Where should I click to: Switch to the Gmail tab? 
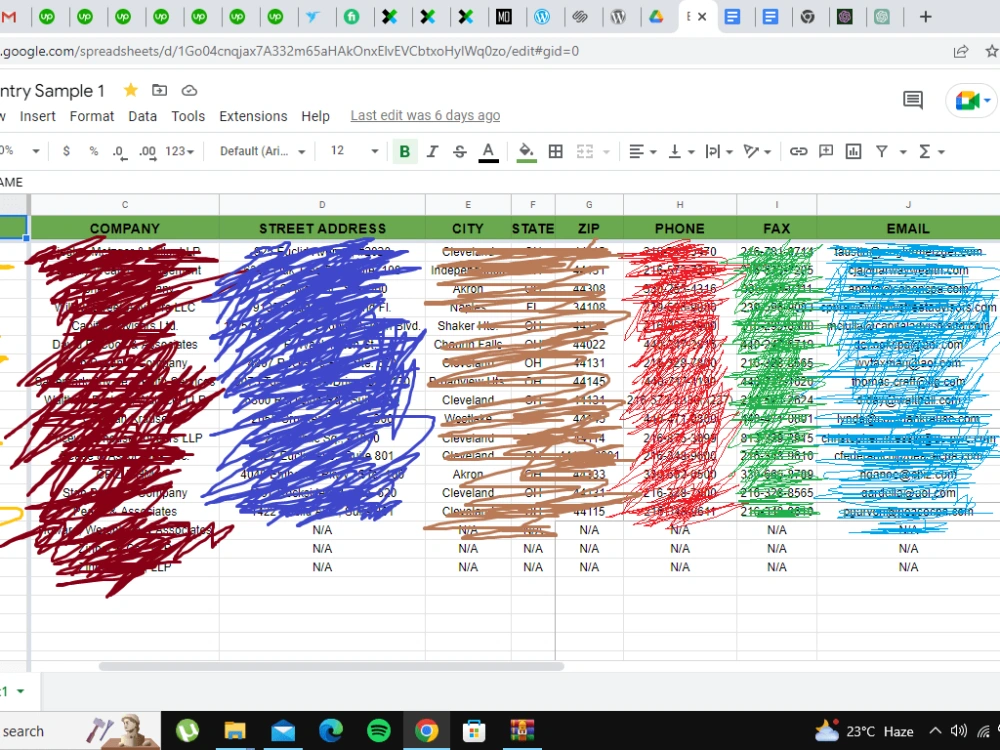click(x=8, y=17)
